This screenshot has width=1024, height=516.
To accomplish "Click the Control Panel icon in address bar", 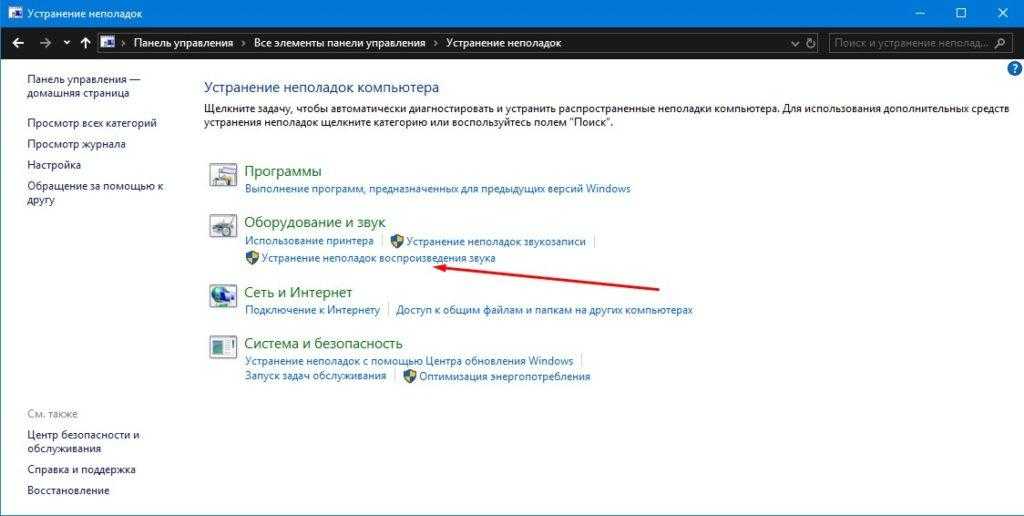I will [x=108, y=43].
